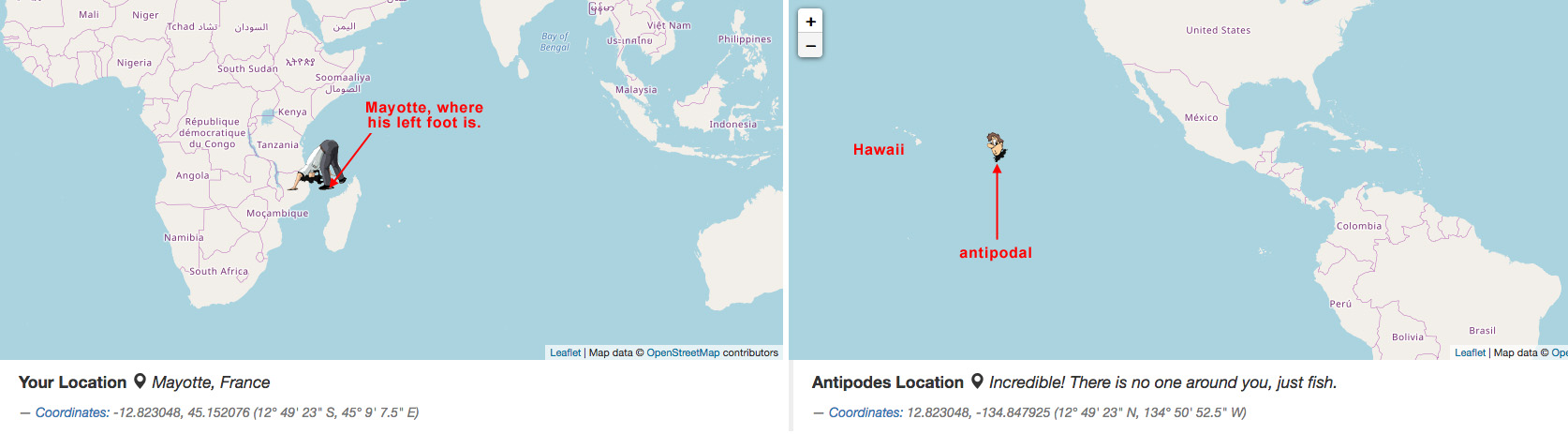Screen dimensions: 1568x434
Task: Click the zoom out minus button
Action: [810, 45]
